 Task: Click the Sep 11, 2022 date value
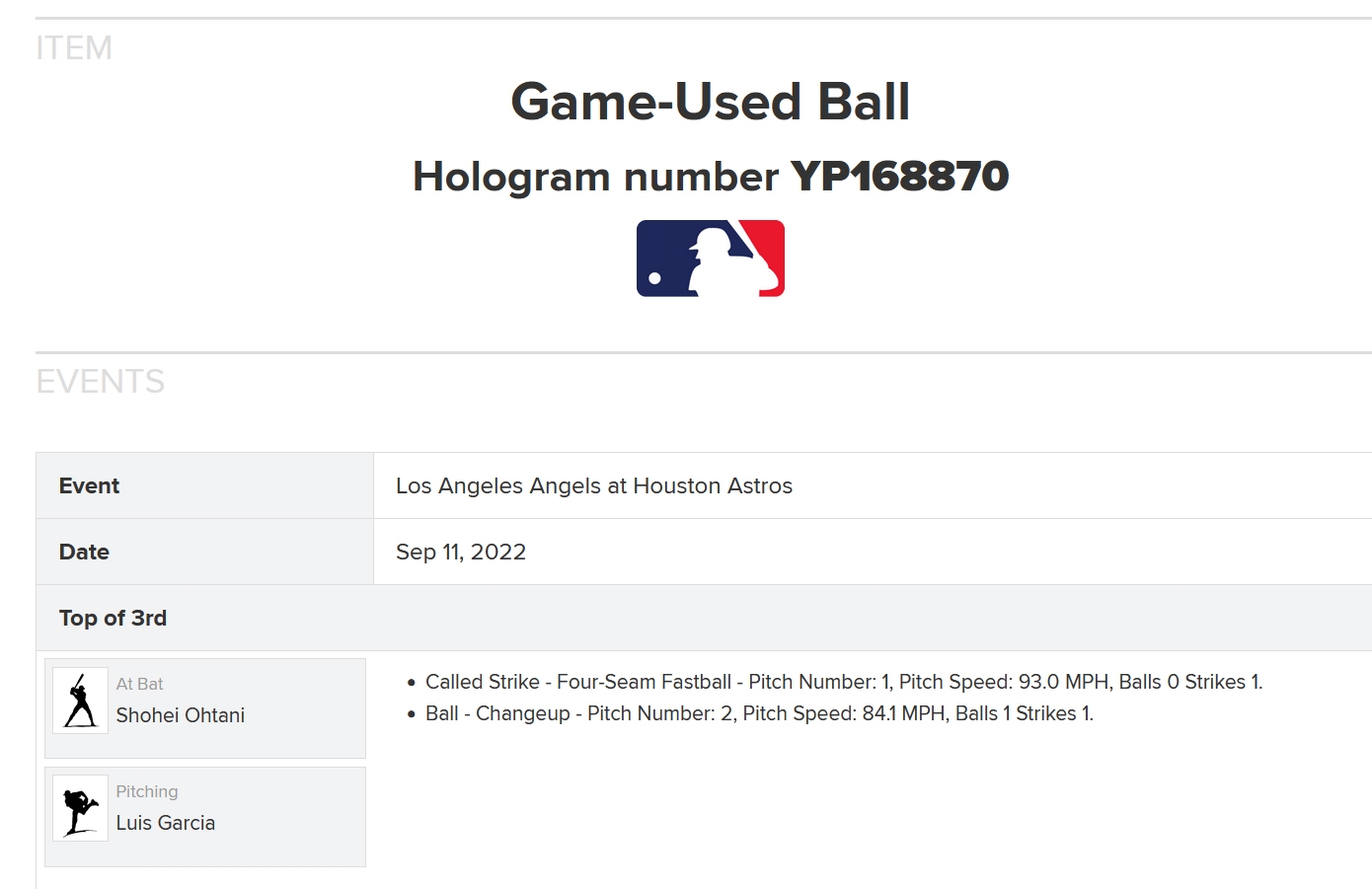[461, 552]
